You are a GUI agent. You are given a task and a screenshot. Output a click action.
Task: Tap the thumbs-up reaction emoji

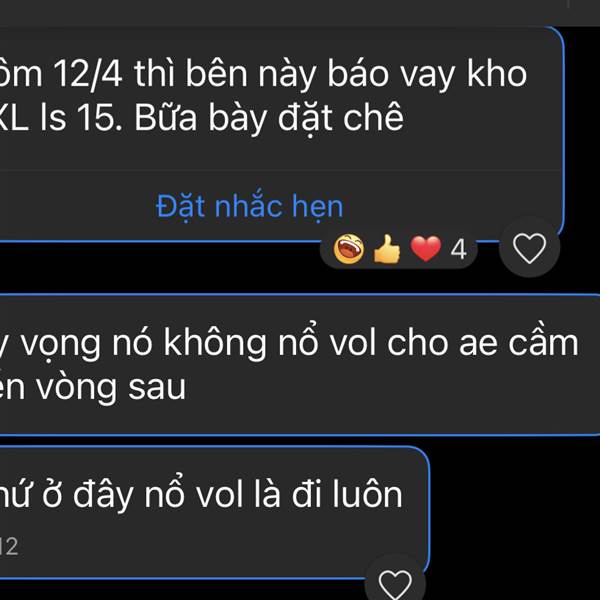point(387,249)
